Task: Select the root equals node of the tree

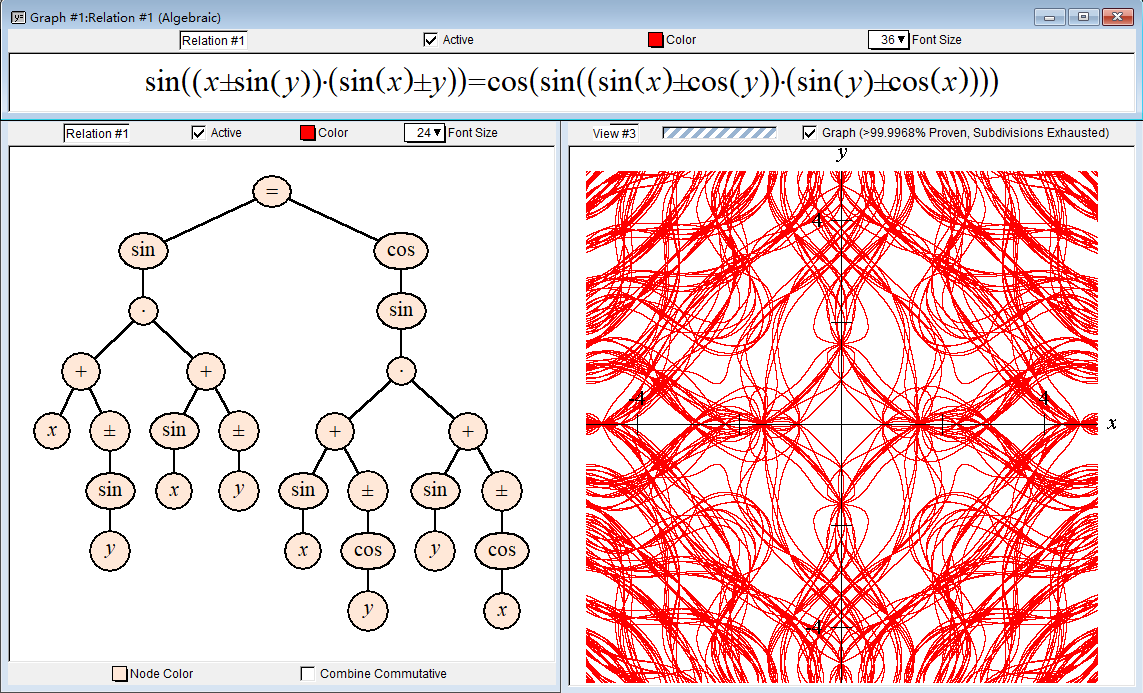Action: pos(272,192)
